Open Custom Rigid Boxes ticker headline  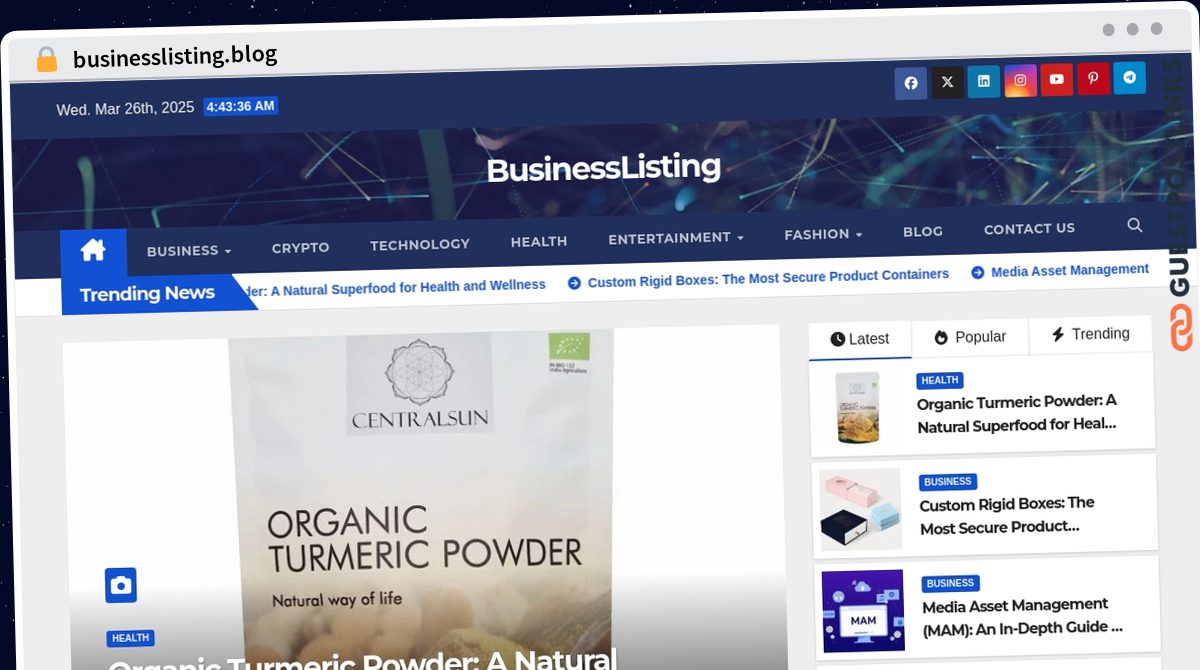click(x=768, y=278)
